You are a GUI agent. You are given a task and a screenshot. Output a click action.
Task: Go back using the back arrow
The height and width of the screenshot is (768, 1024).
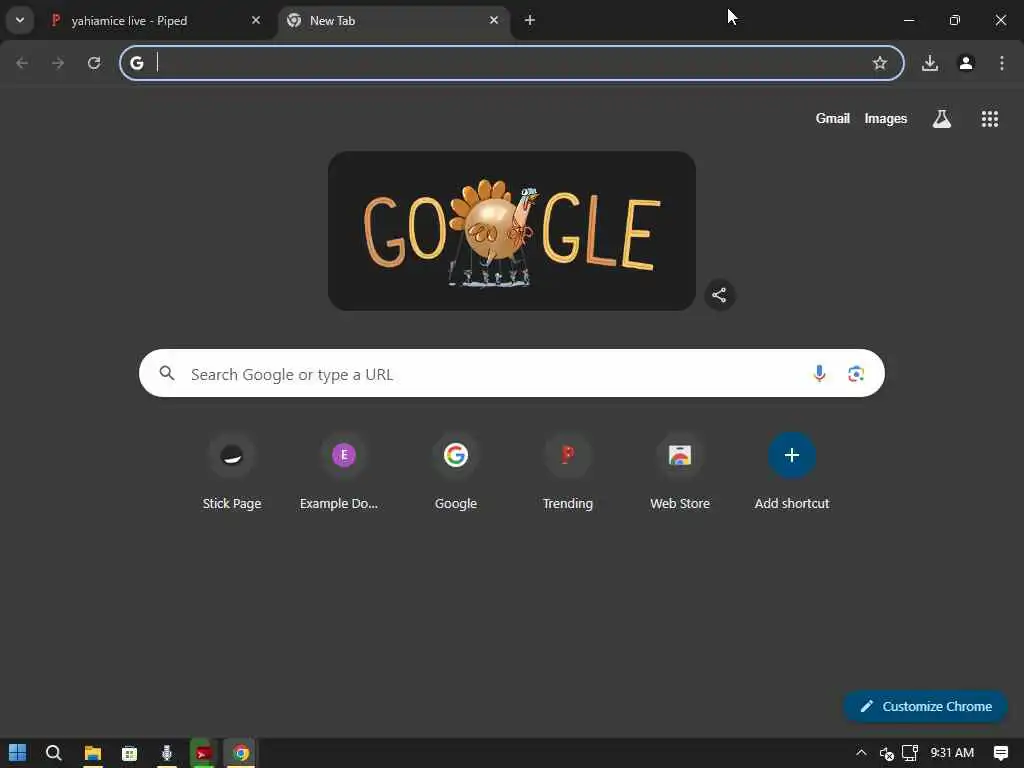point(22,63)
